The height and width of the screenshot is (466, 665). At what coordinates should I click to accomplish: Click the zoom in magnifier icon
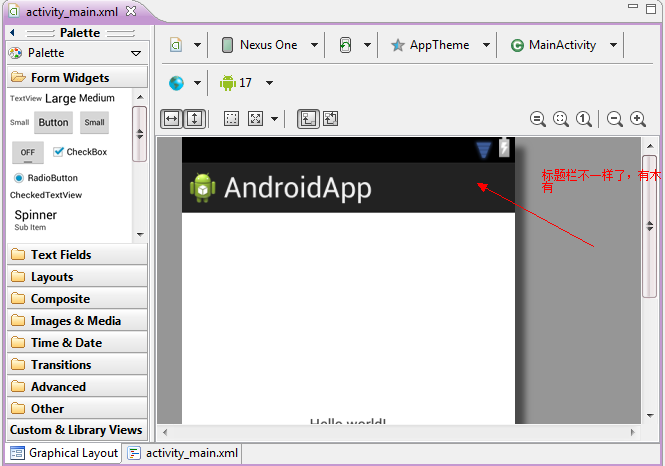(638, 119)
